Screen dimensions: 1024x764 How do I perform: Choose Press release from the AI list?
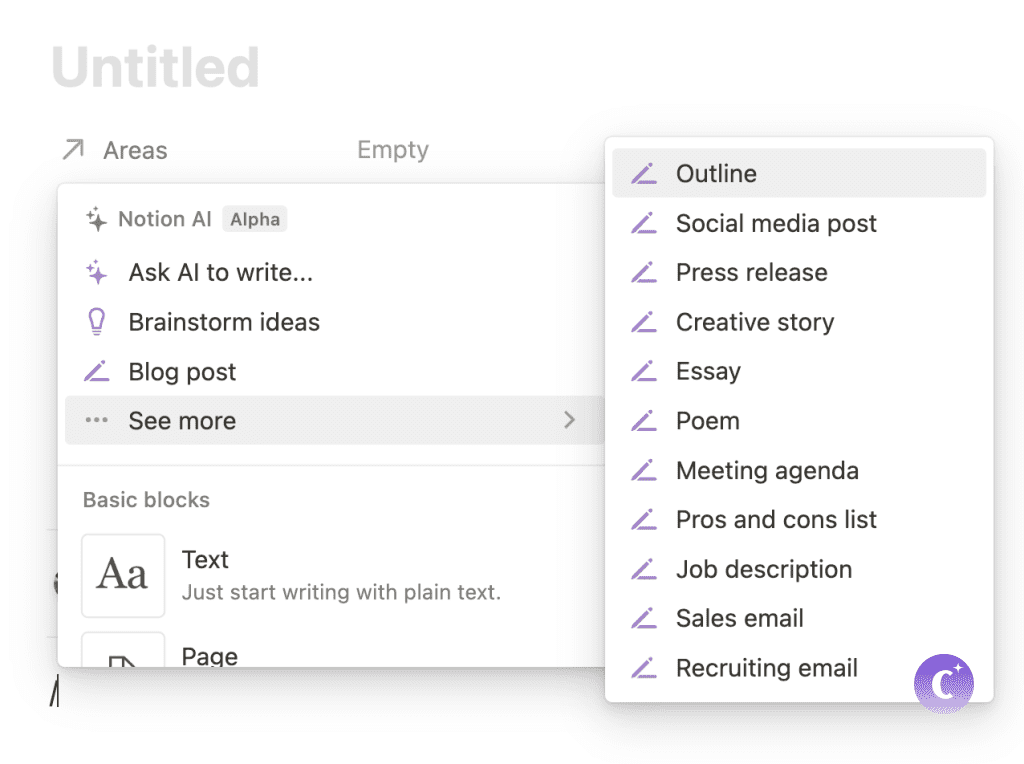click(x=751, y=273)
